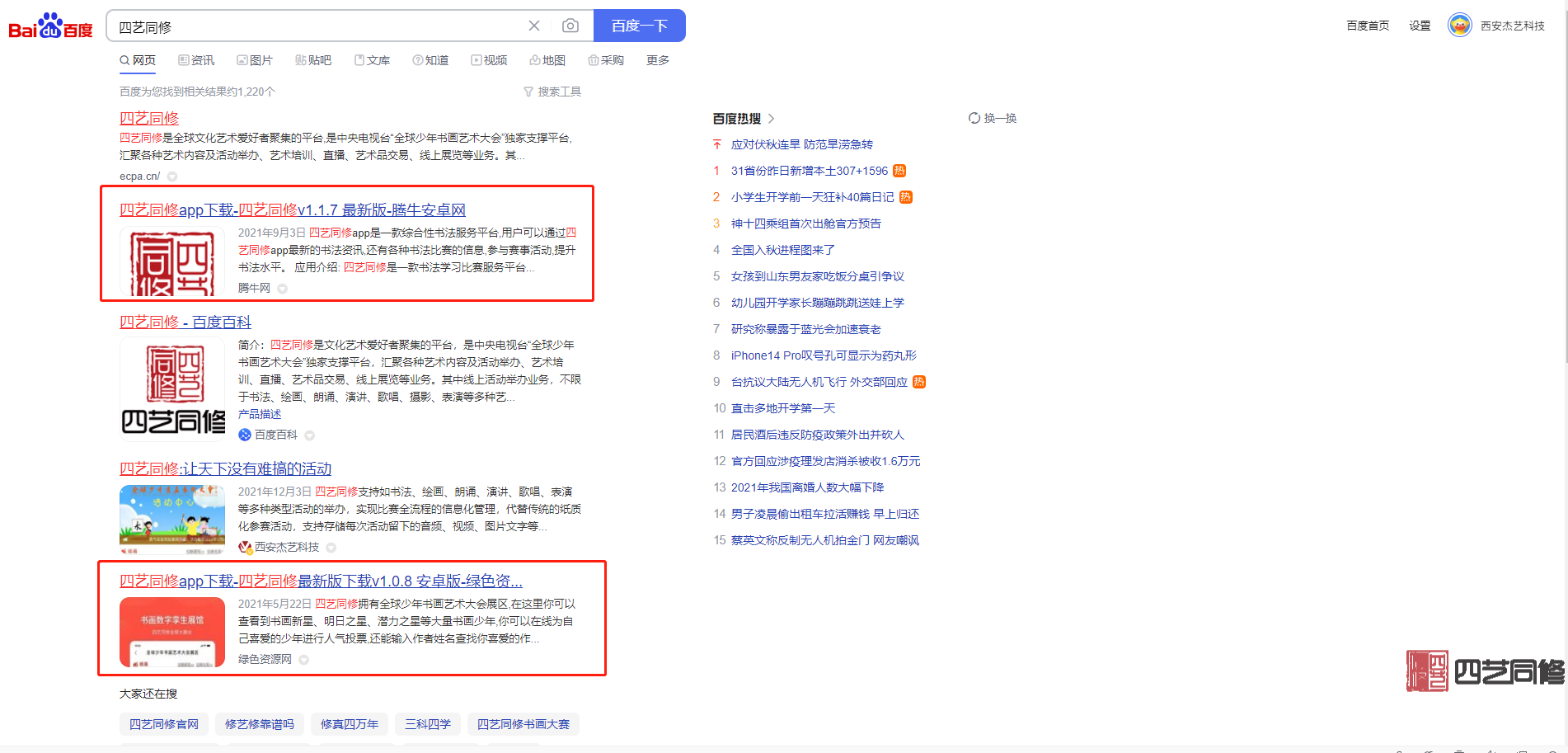This screenshot has width=1568, height=753.
Task: Switch to the 资讯 tab
Action: (x=196, y=60)
